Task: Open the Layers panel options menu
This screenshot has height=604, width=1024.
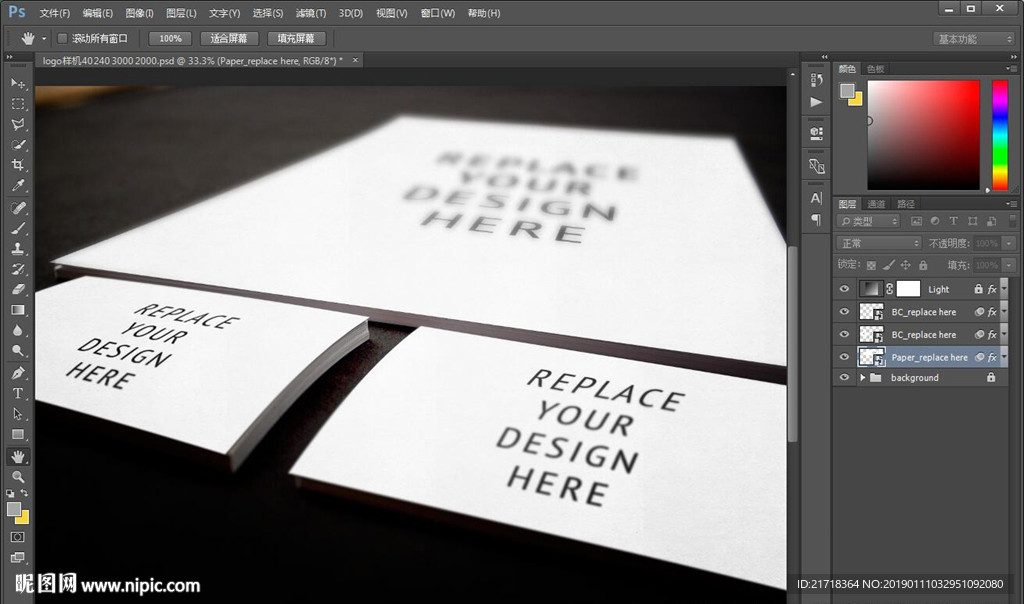Action: tap(1012, 204)
